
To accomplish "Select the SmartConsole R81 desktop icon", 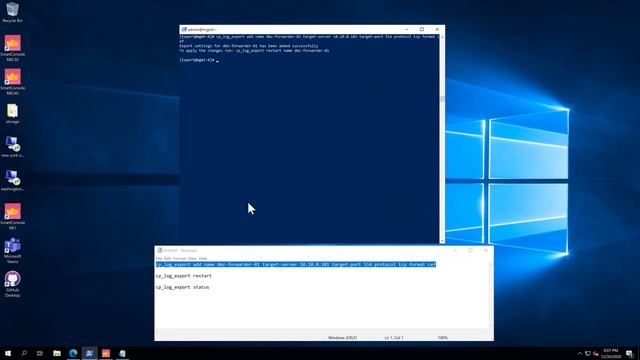I will click(12, 217).
